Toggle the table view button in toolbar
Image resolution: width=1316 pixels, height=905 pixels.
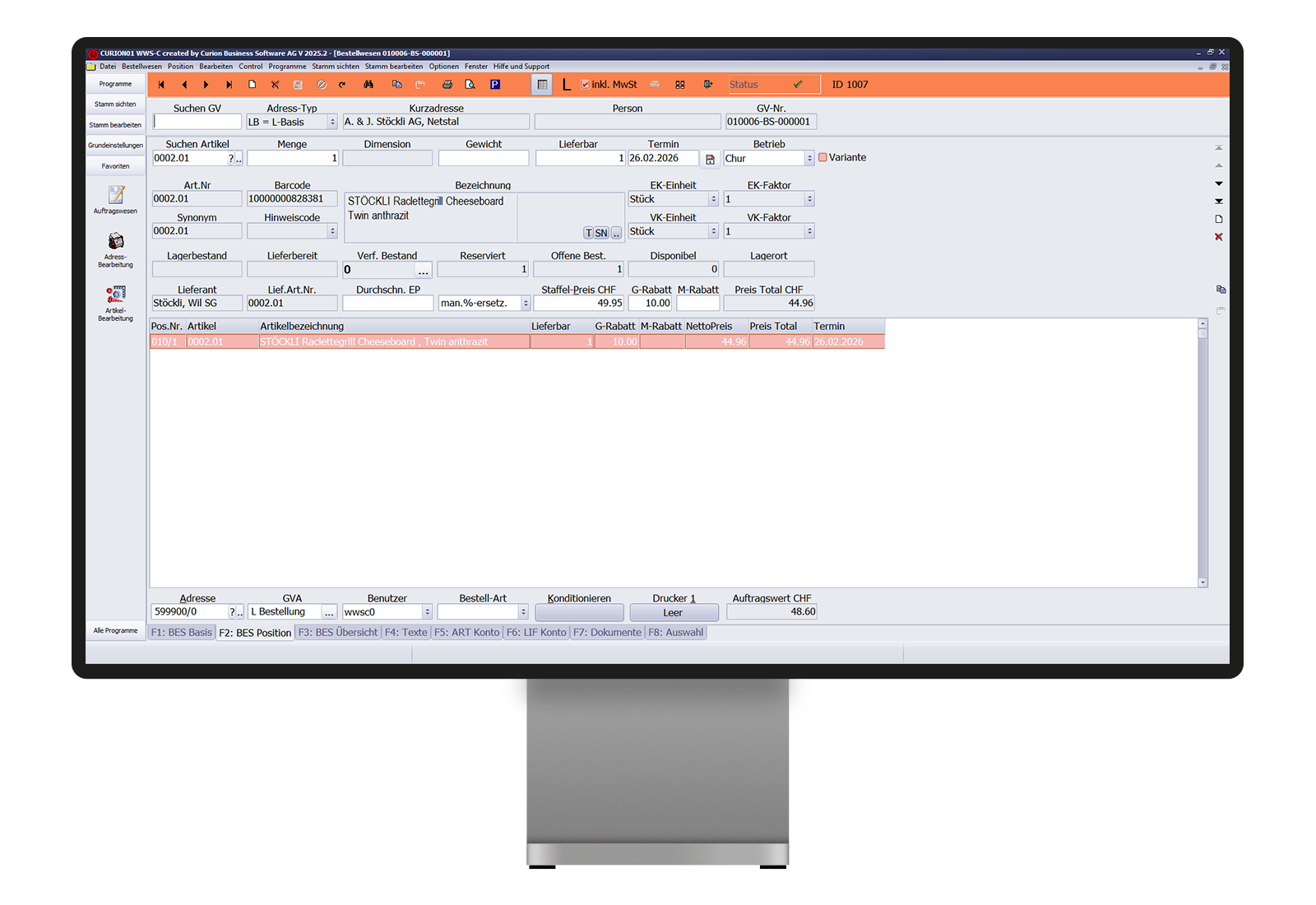coord(542,85)
